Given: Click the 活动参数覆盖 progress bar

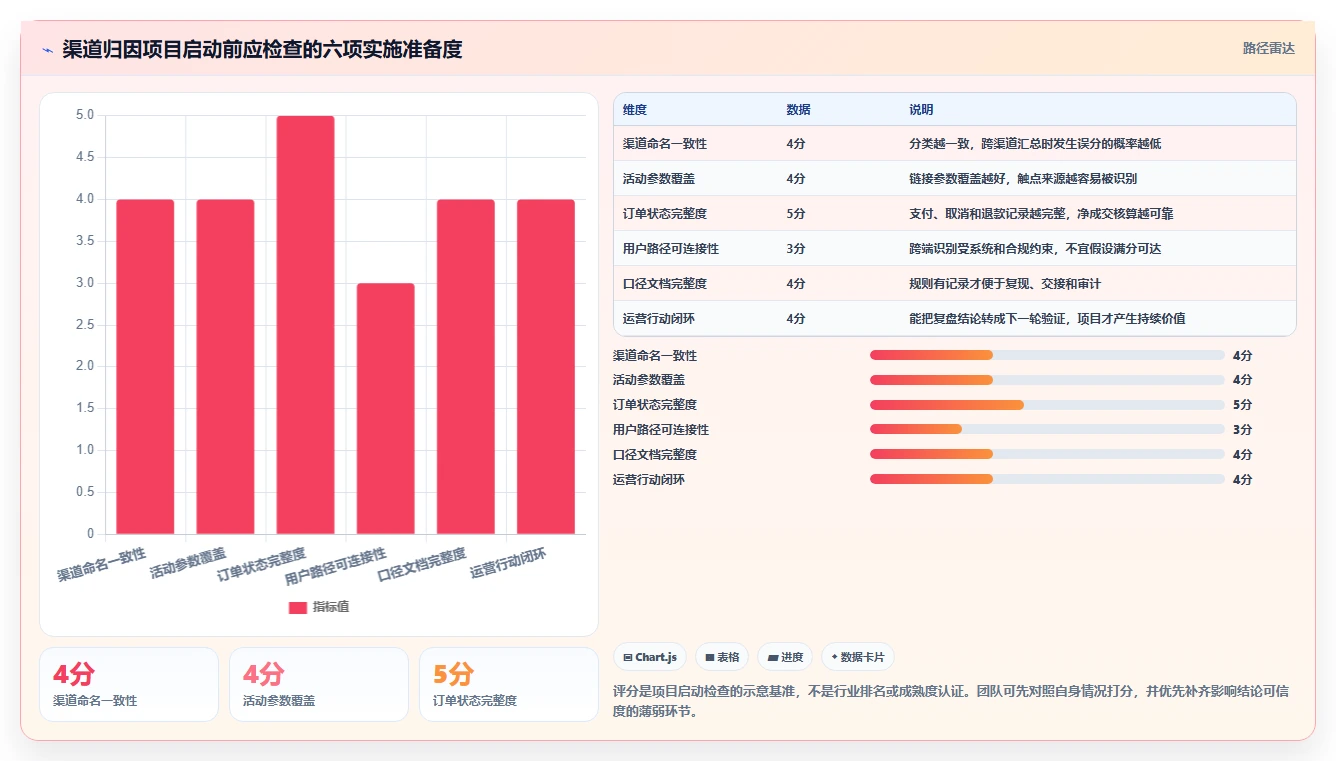Looking at the screenshot, I should (x=1047, y=380).
